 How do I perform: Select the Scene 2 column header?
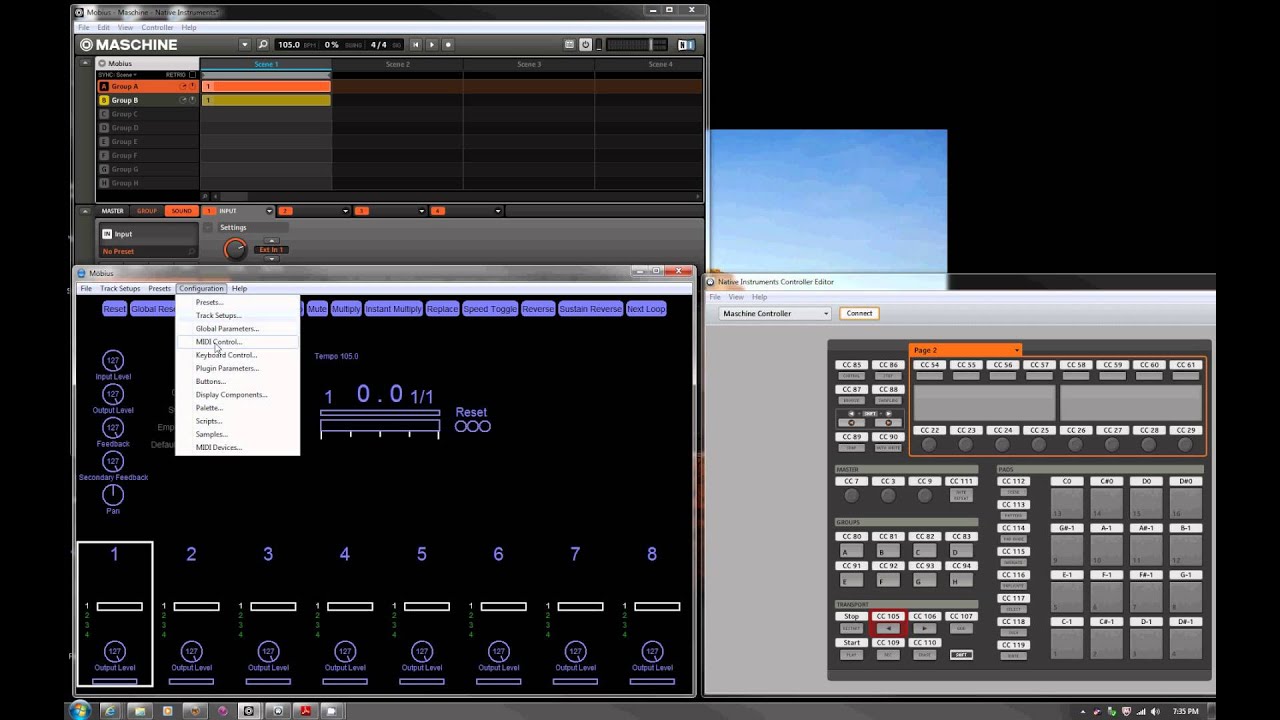(x=397, y=64)
